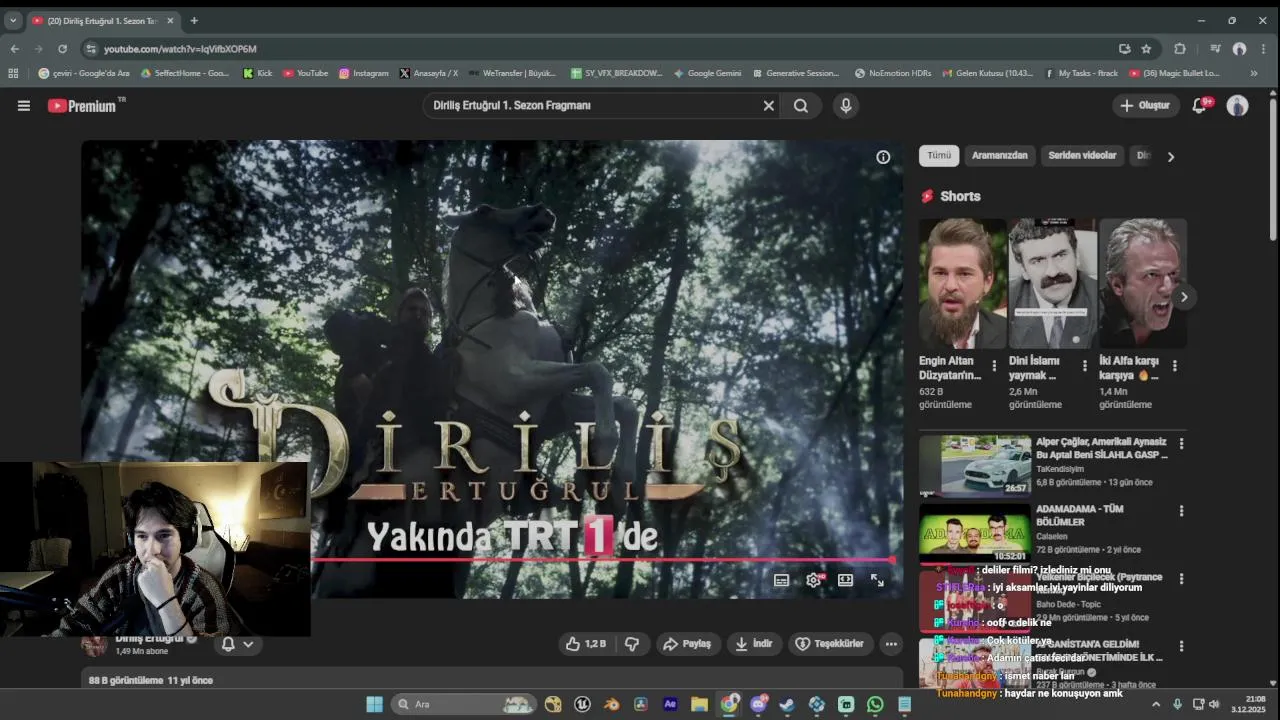Open Kick bookmark
Viewport: 1280px width, 720px height.
point(257,73)
